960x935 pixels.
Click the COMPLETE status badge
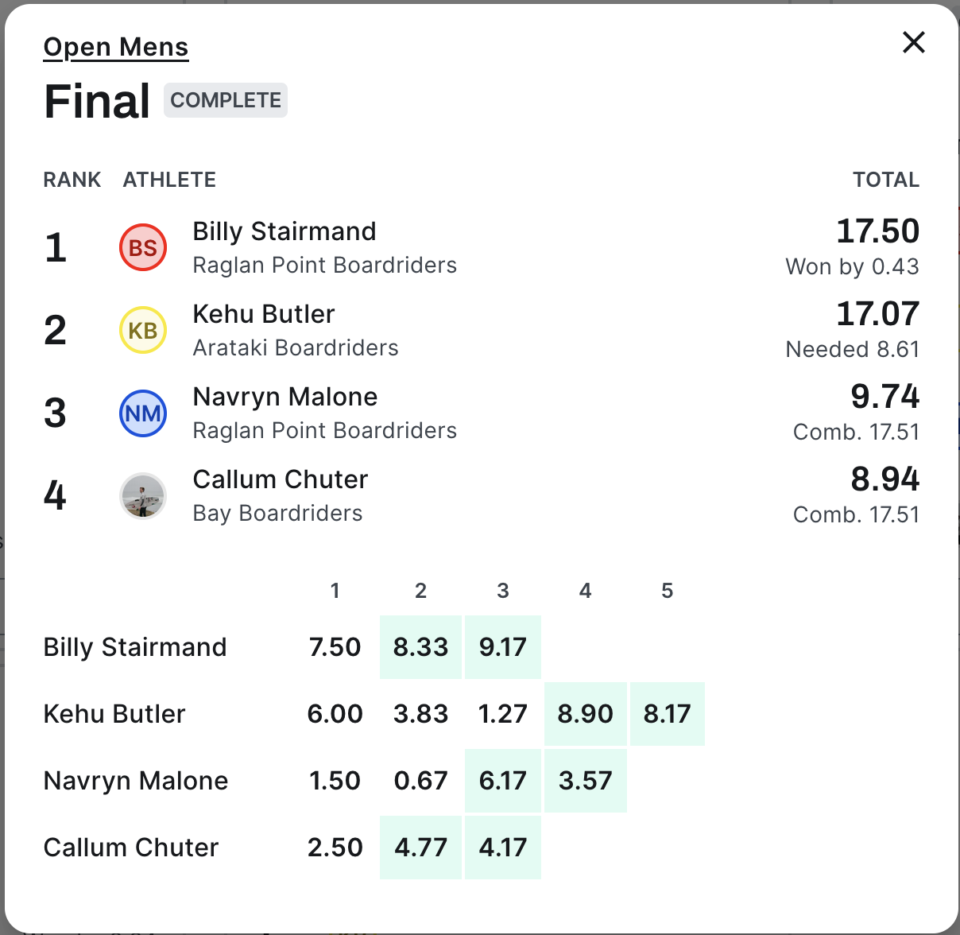(226, 101)
